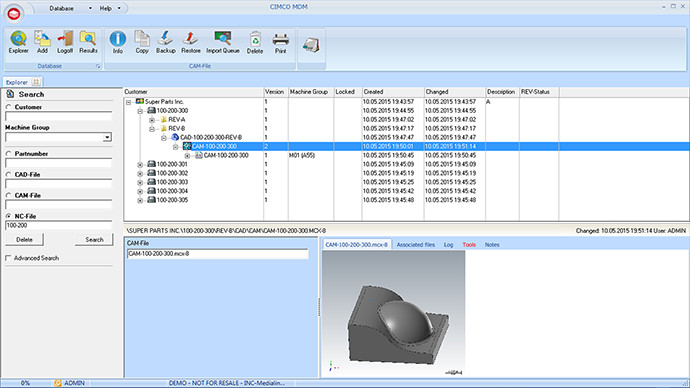Open the Database menu
Screen dimensions: 690x388
tap(62, 8)
